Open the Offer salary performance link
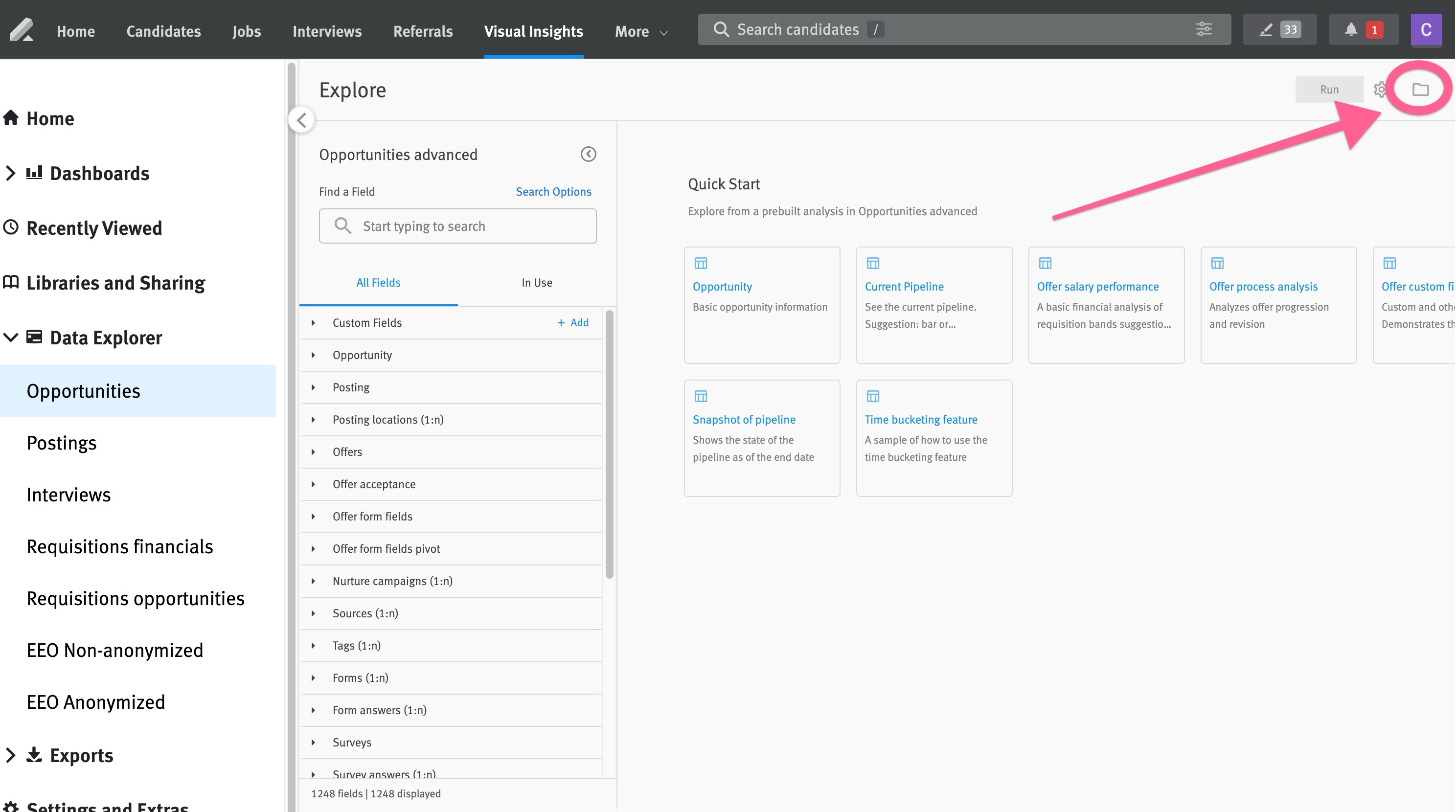The height and width of the screenshot is (812, 1456). (1098, 287)
